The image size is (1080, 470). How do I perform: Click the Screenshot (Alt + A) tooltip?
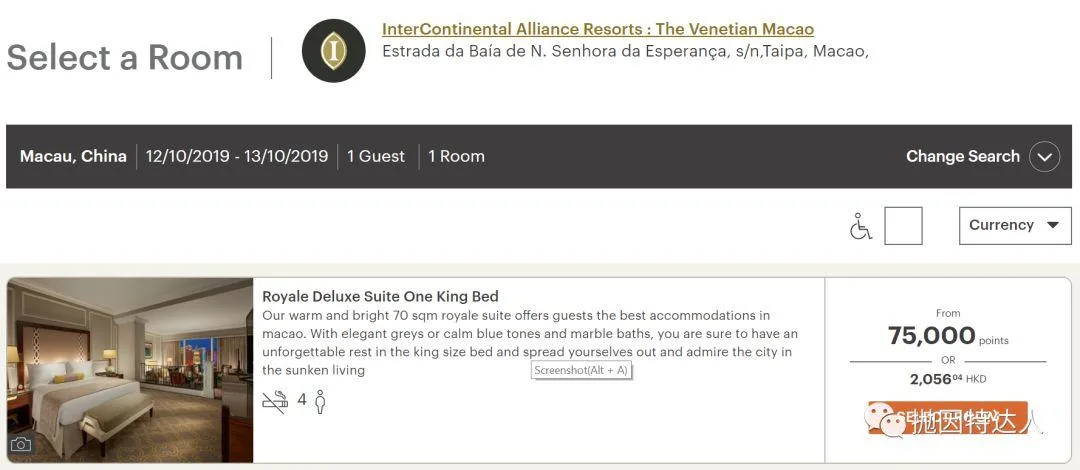(582, 370)
